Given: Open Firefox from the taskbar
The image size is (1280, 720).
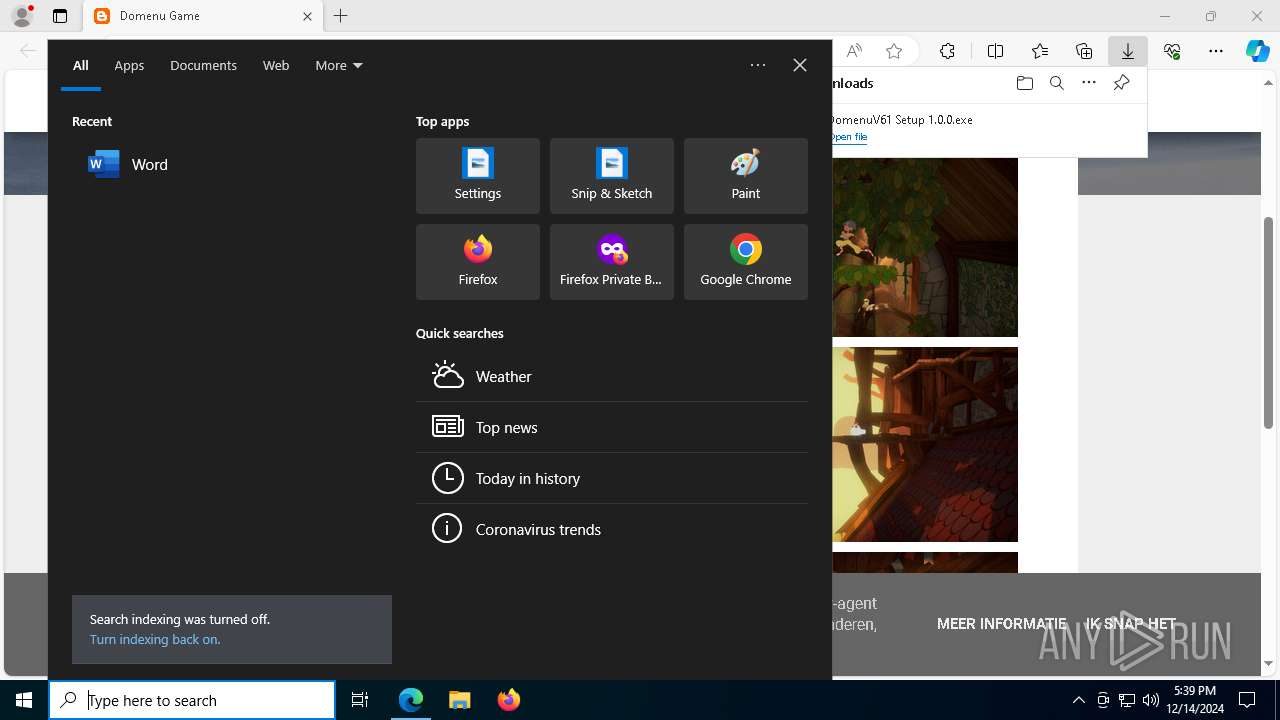Looking at the screenshot, I should pos(509,700).
